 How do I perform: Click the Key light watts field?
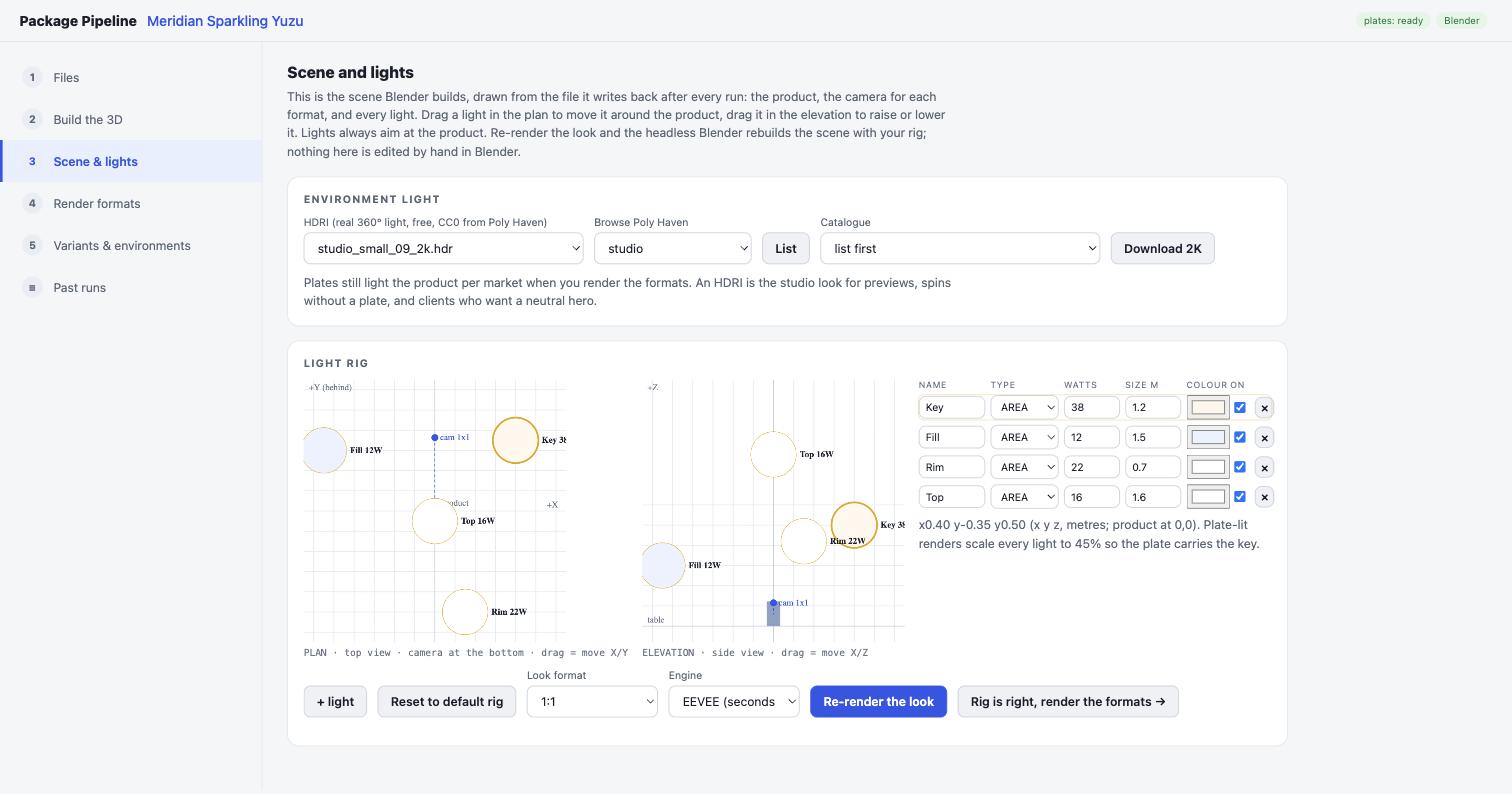coord(1091,408)
